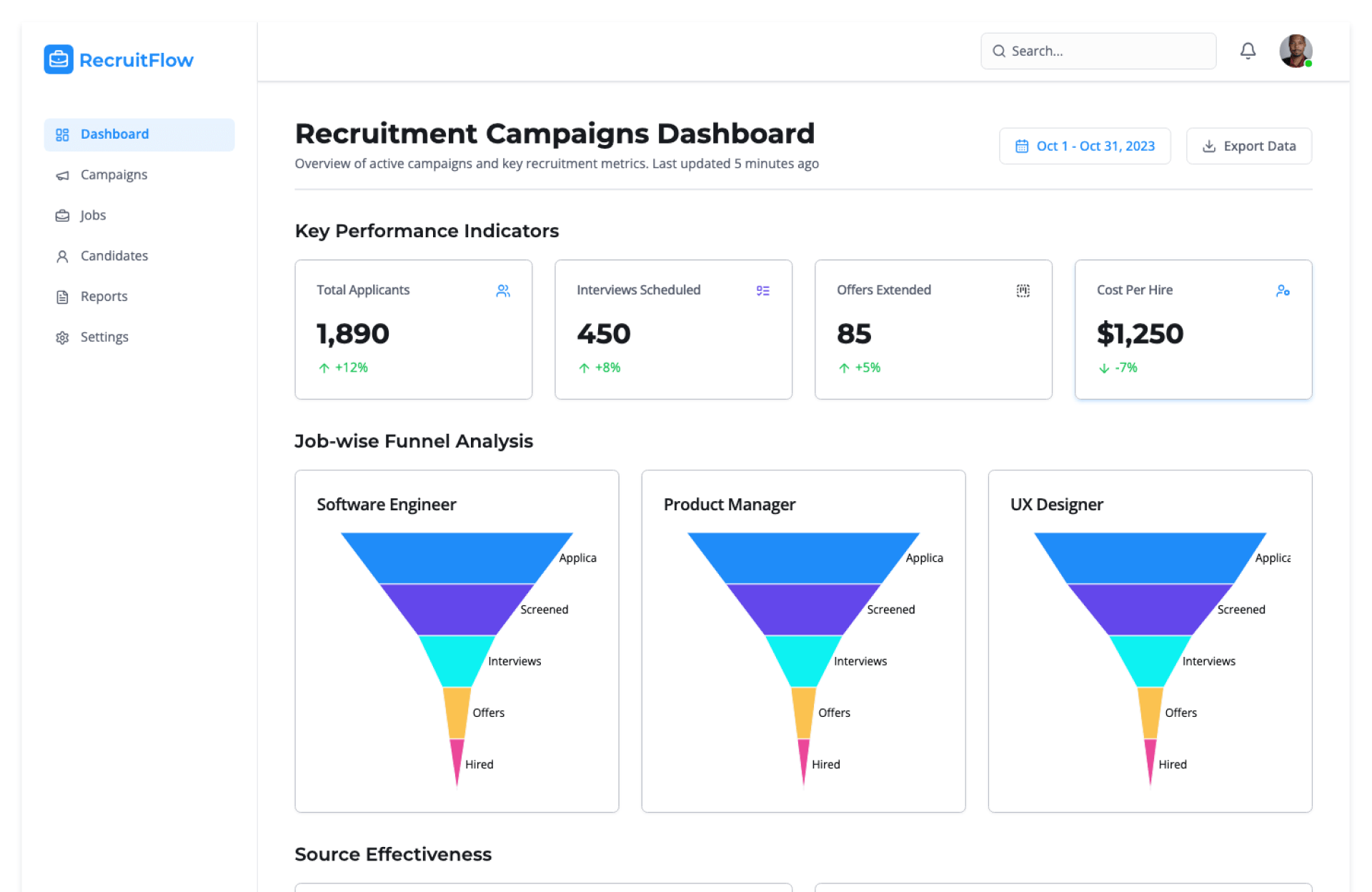This screenshot has height=892, width=1372.
Task: Click the blue Applications segment in Software Engineer funnel
Action: [x=457, y=557]
